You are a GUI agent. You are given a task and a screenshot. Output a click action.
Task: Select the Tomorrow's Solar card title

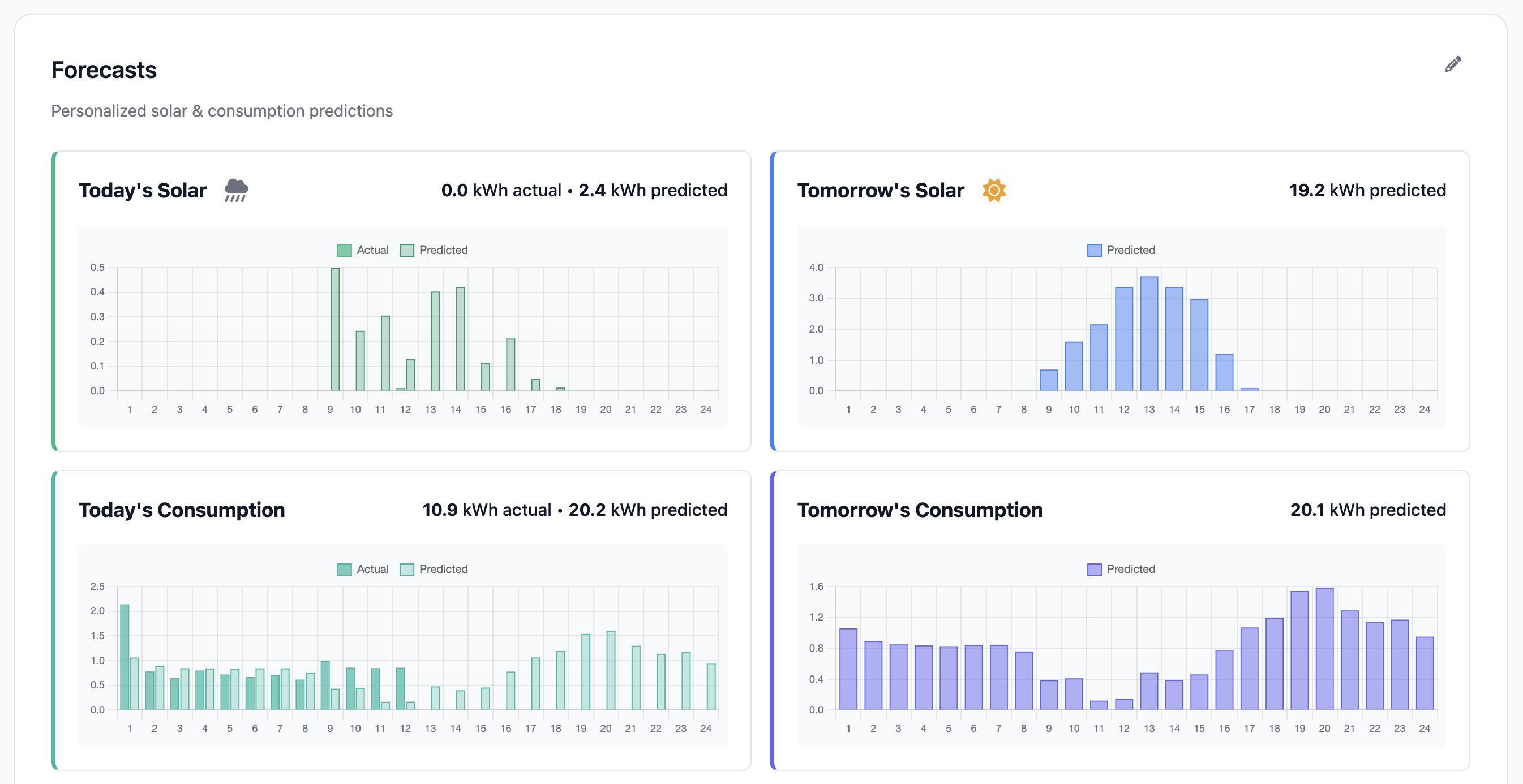click(x=881, y=189)
